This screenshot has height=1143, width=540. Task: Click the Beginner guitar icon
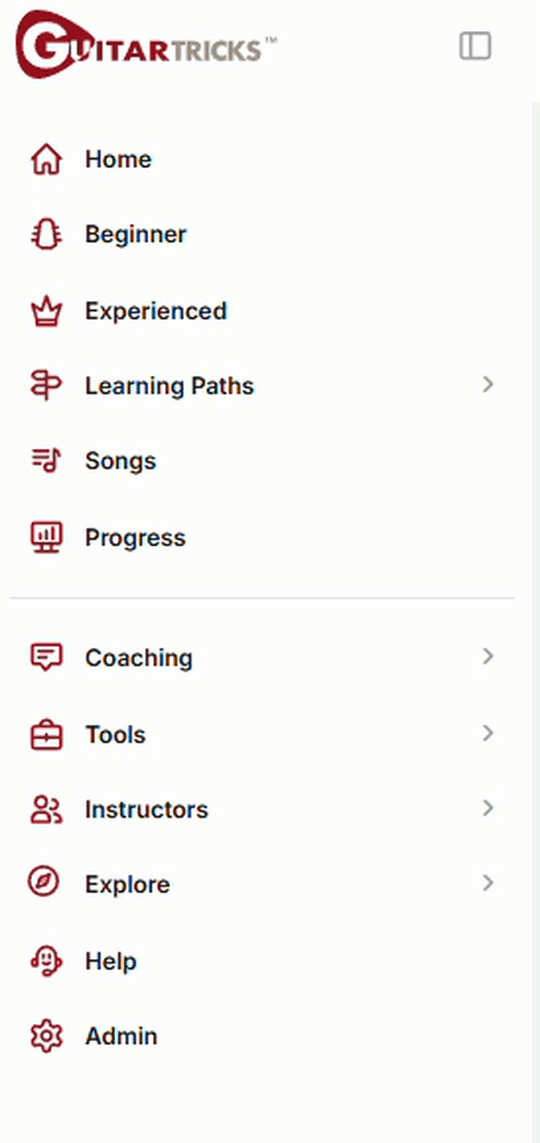point(46,235)
